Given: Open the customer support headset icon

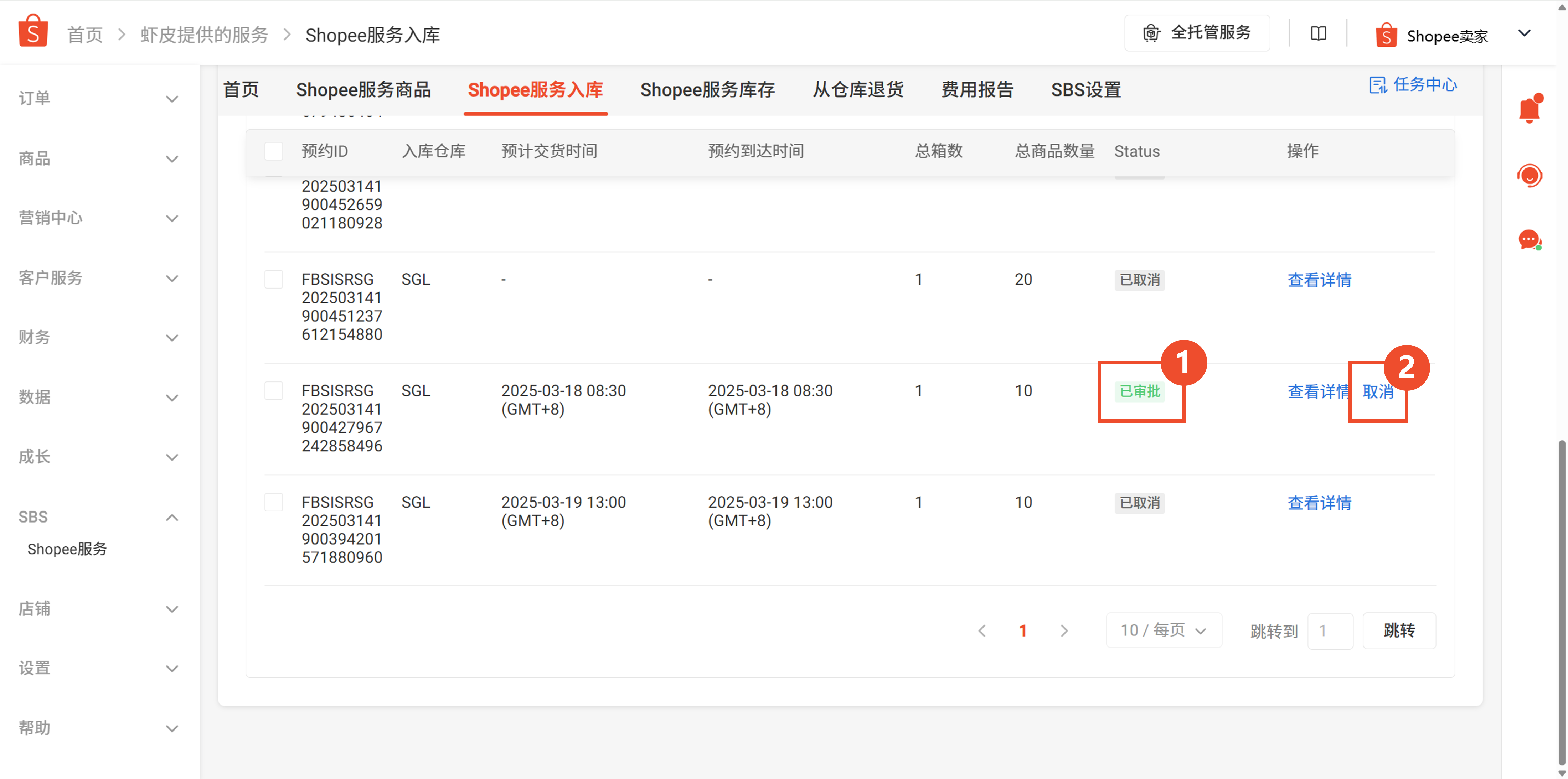Looking at the screenshot, I should point(1529,176).
